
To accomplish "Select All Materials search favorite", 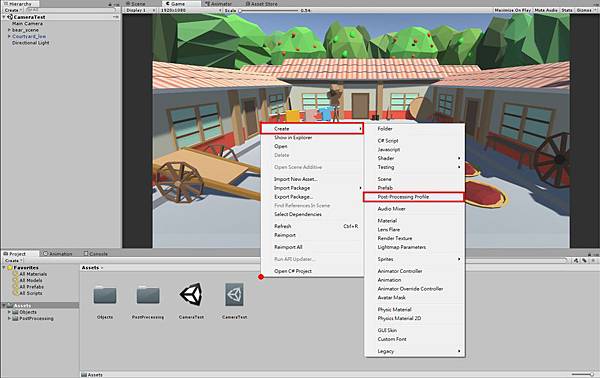I will point(33,274).
